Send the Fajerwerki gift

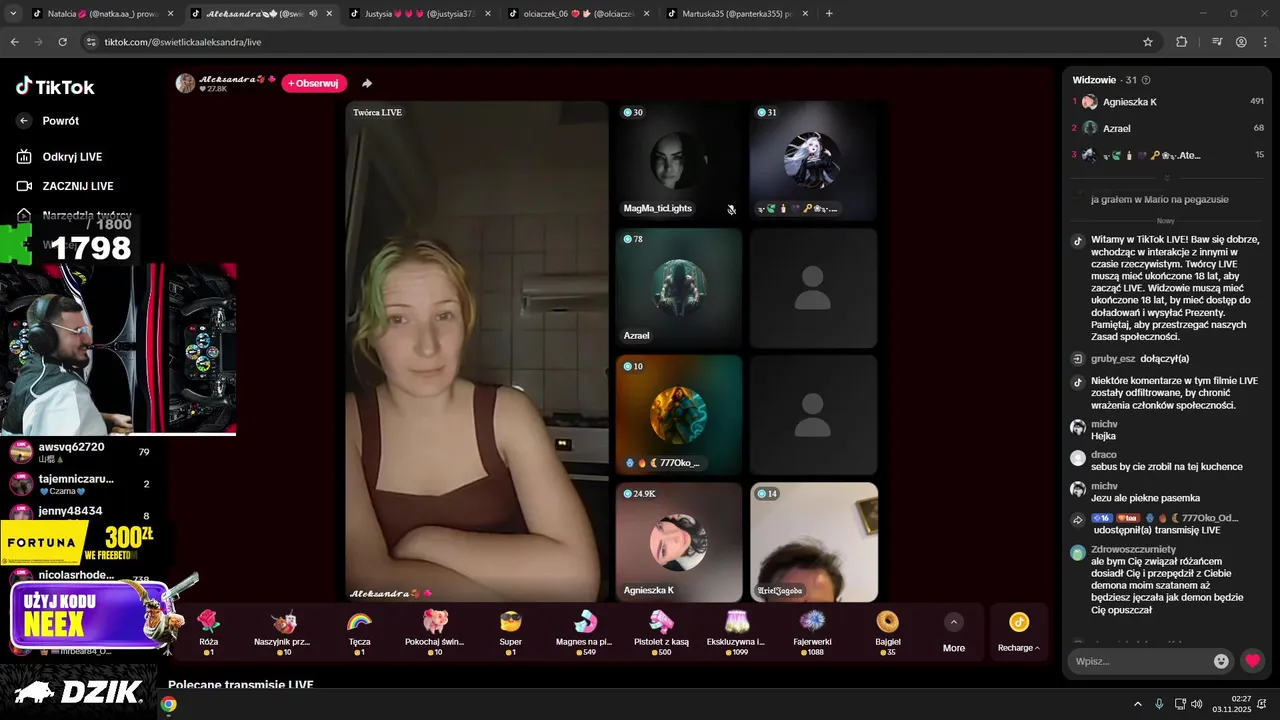(x=812, y=632)
